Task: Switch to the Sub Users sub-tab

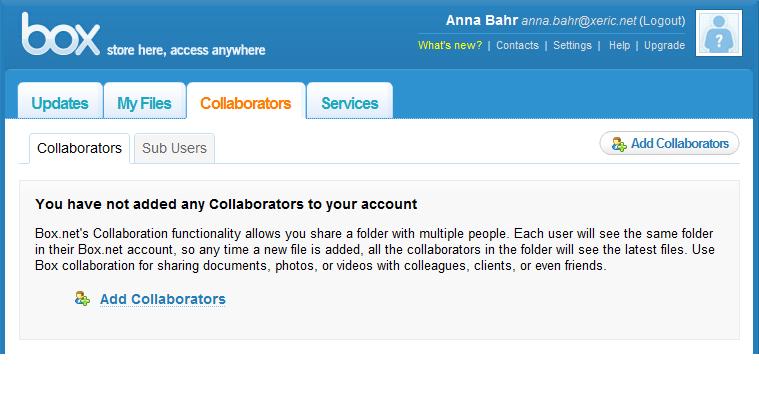Action: [174, 148]
